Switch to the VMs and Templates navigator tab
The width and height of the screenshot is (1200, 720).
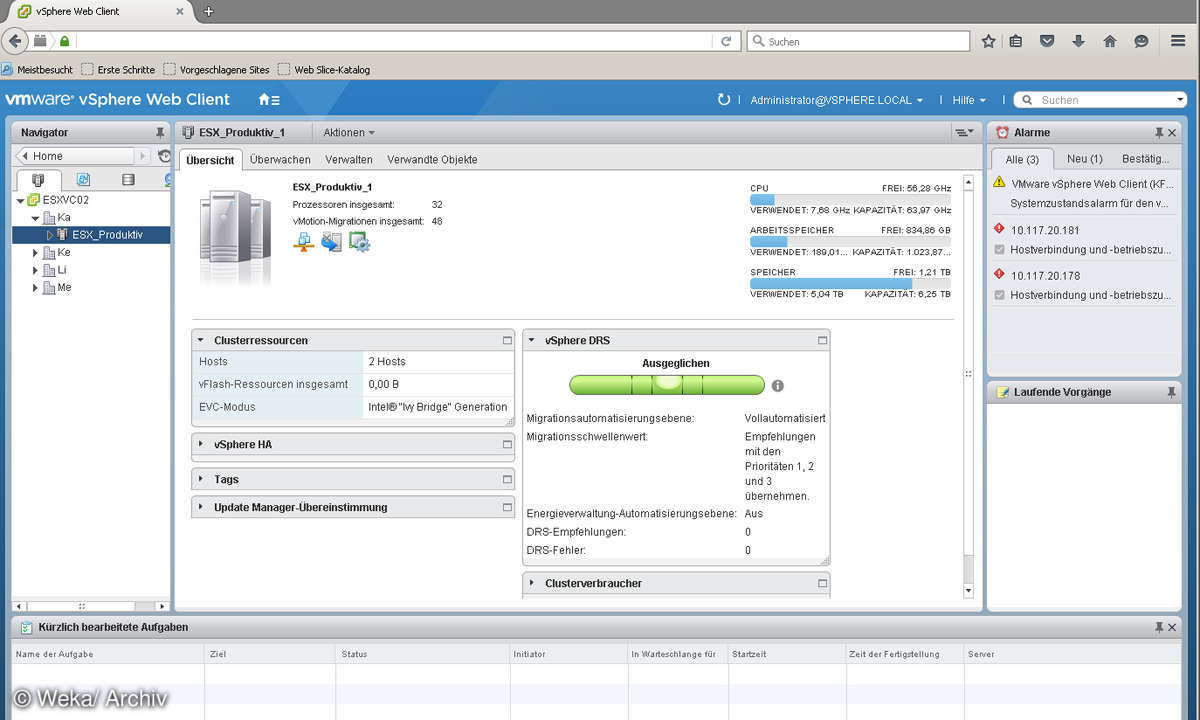pos(83,180)
